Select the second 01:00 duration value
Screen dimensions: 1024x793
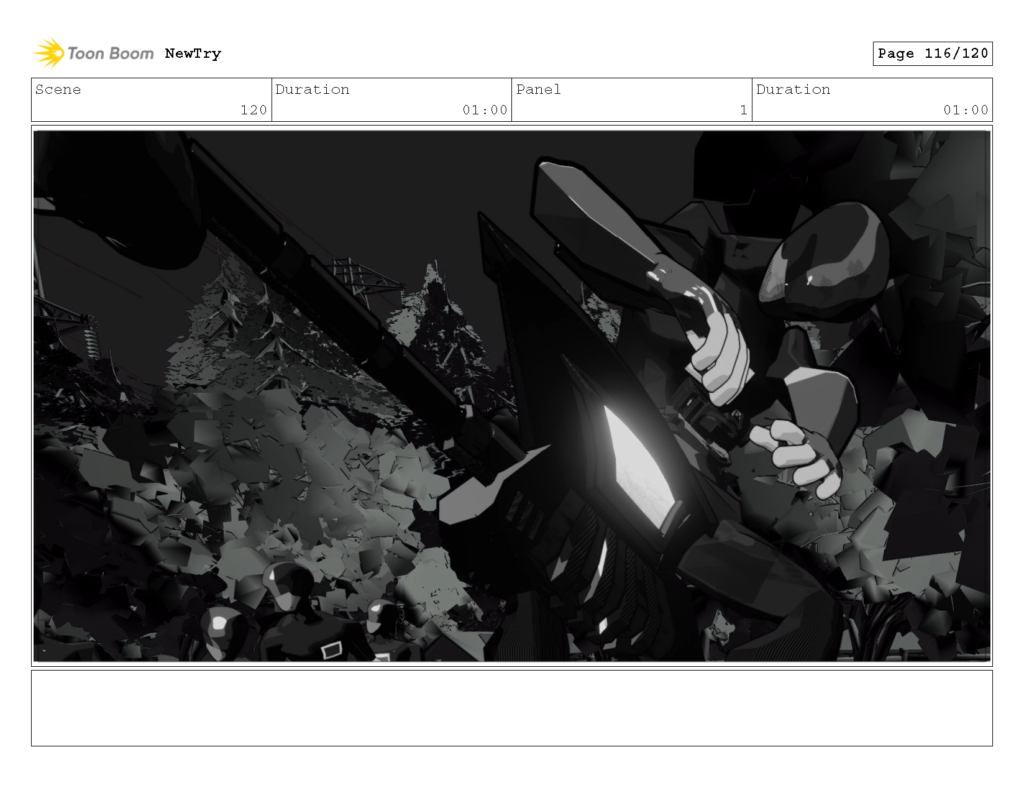click(966, 111)
